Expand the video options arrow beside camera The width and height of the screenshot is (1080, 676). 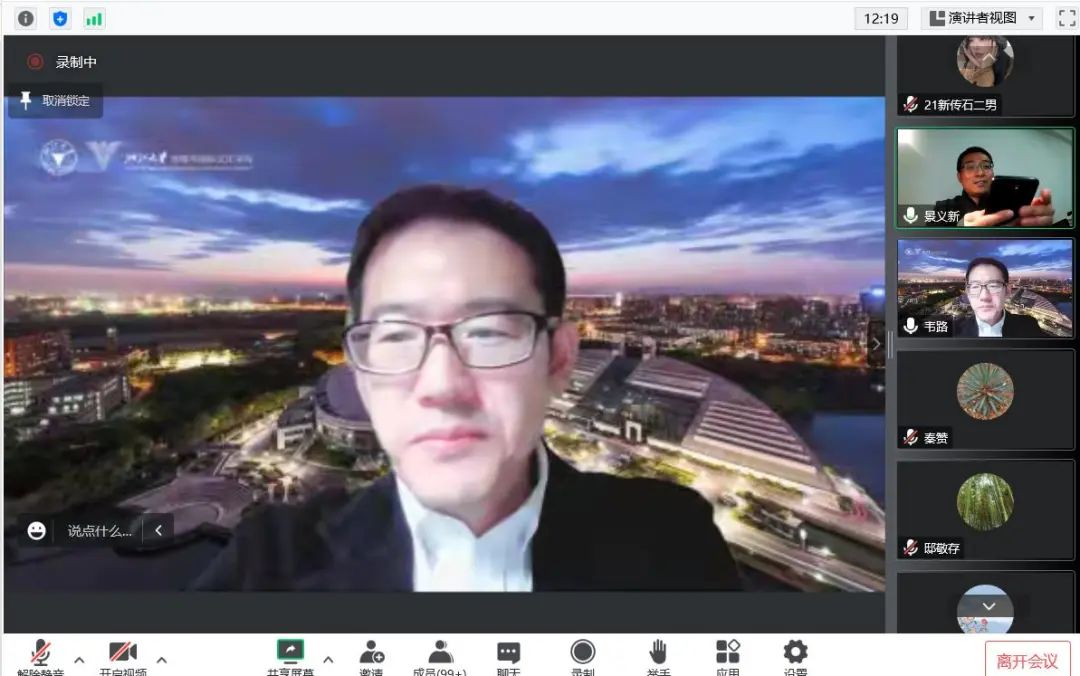pos(162,660)
